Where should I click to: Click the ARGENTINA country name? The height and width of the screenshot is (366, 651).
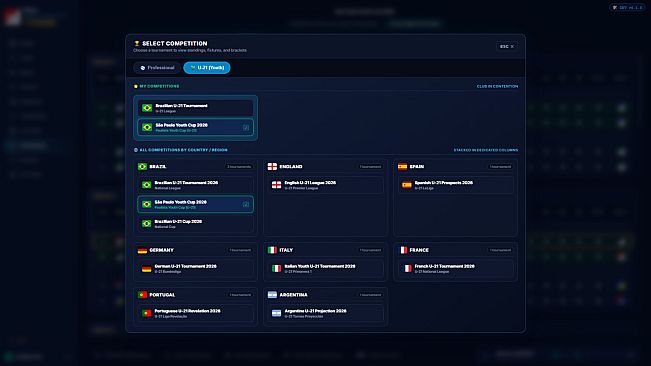point(294,295)
